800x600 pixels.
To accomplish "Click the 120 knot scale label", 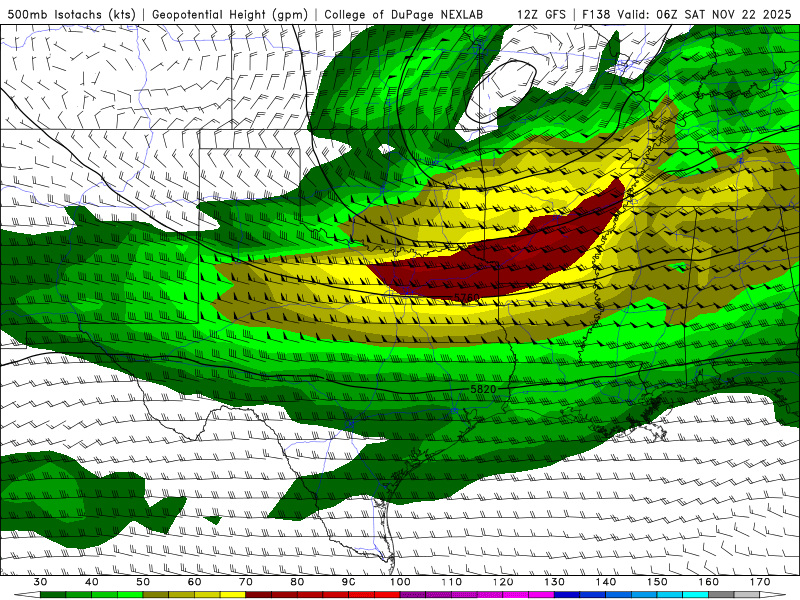I will (503, 582).
